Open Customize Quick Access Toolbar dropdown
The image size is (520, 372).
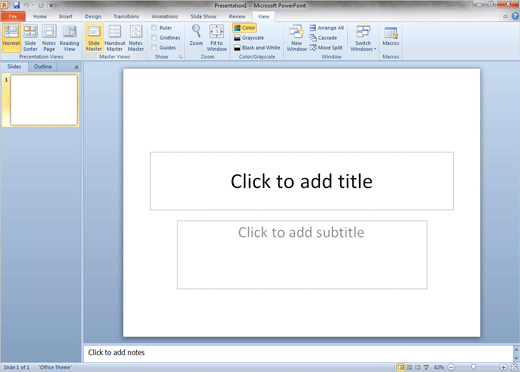[x=51, y=5]
